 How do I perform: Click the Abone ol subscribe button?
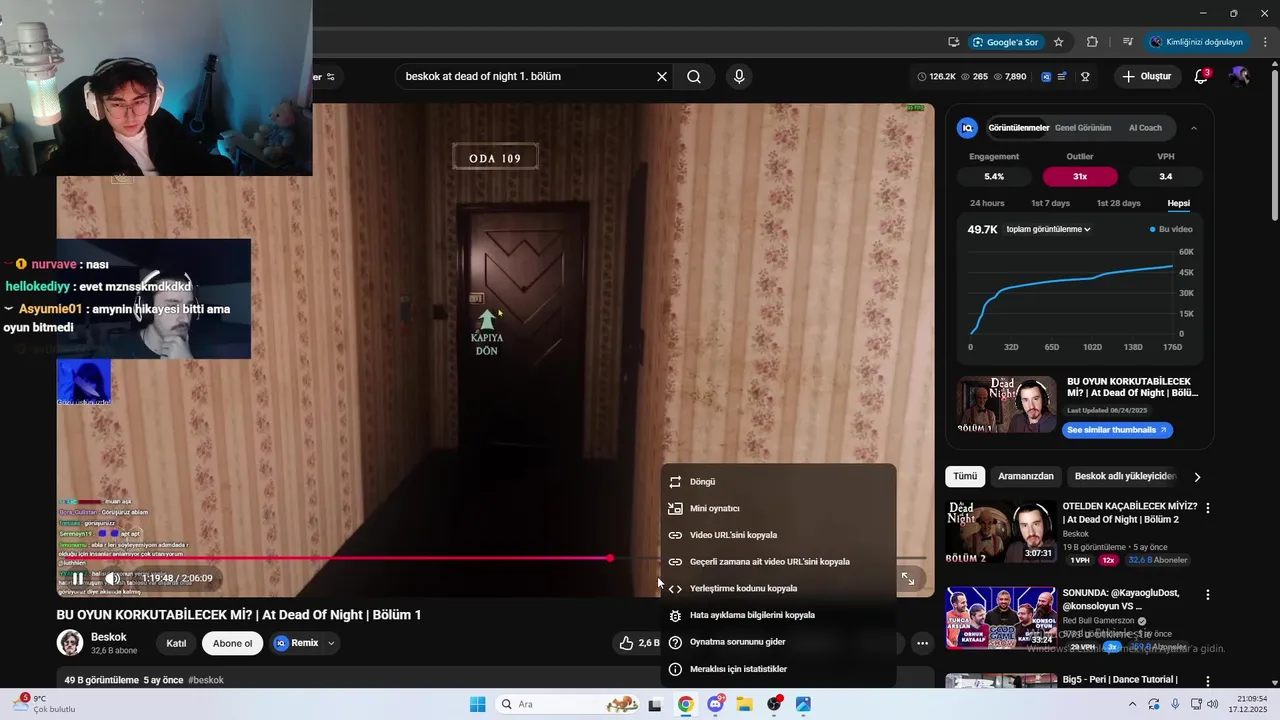[x=233, y=643]
